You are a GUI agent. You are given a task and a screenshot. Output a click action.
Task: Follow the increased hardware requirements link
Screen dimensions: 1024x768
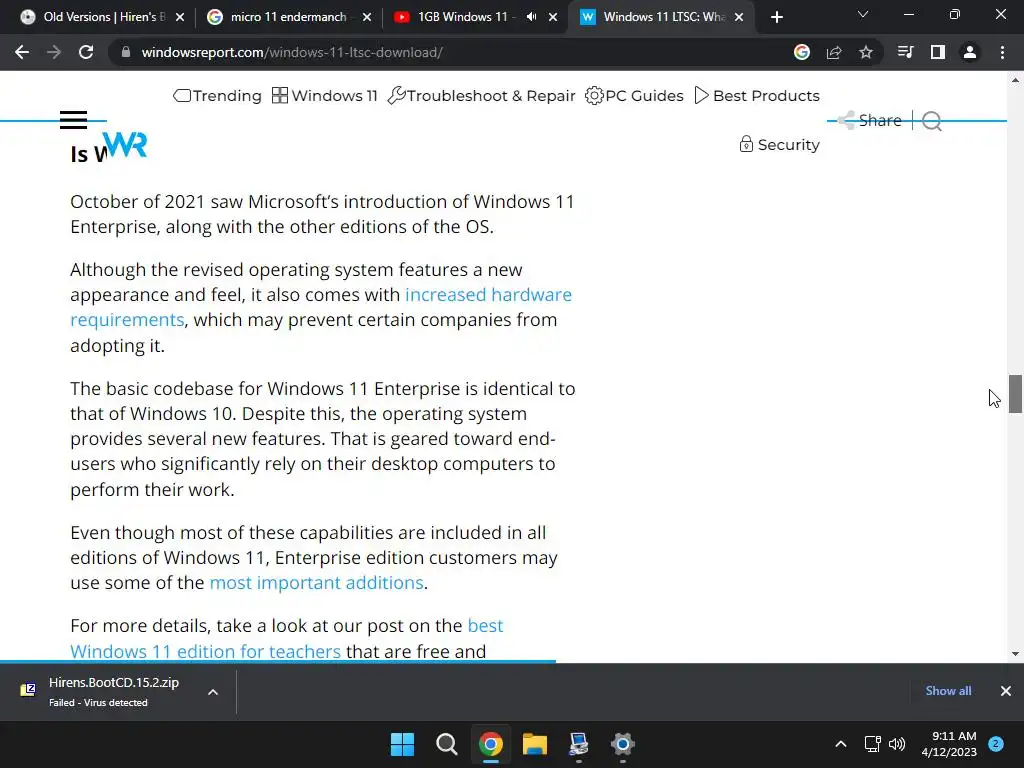(x=321, y=307)
